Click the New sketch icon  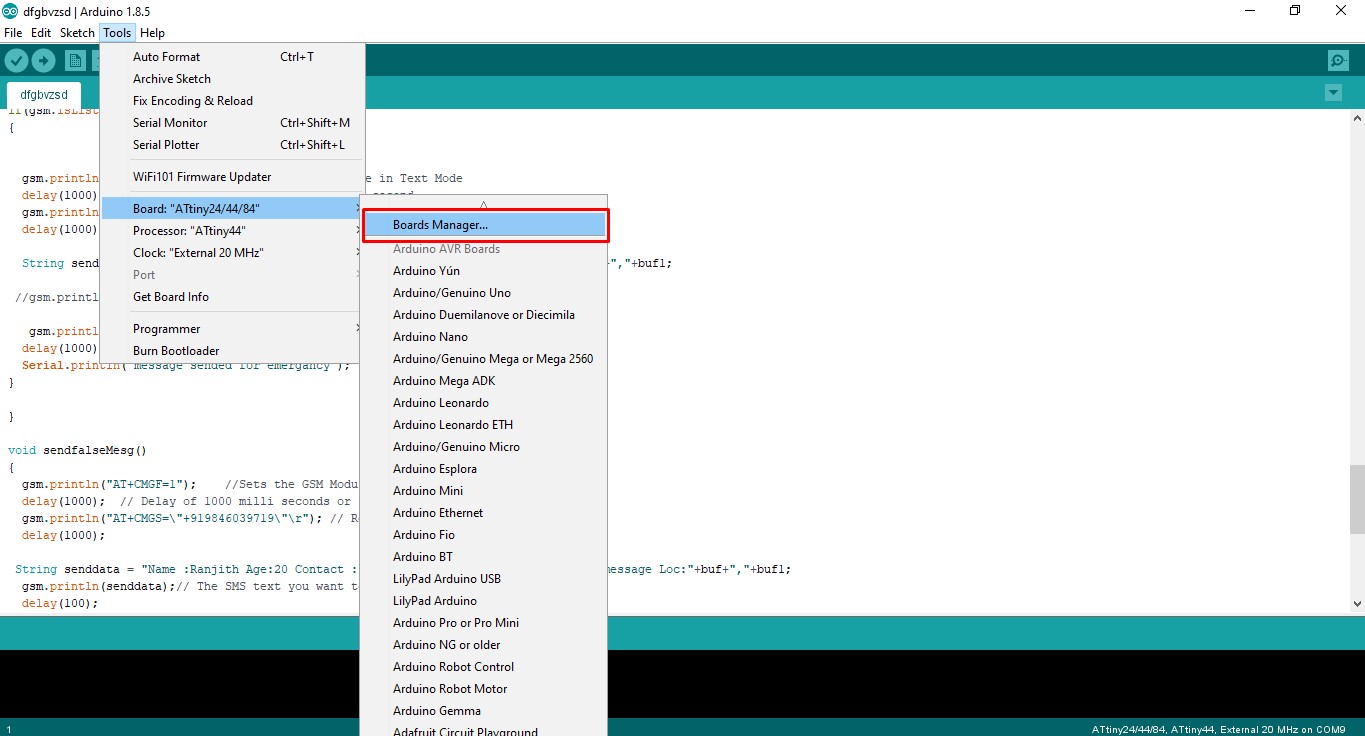point(75,61)
